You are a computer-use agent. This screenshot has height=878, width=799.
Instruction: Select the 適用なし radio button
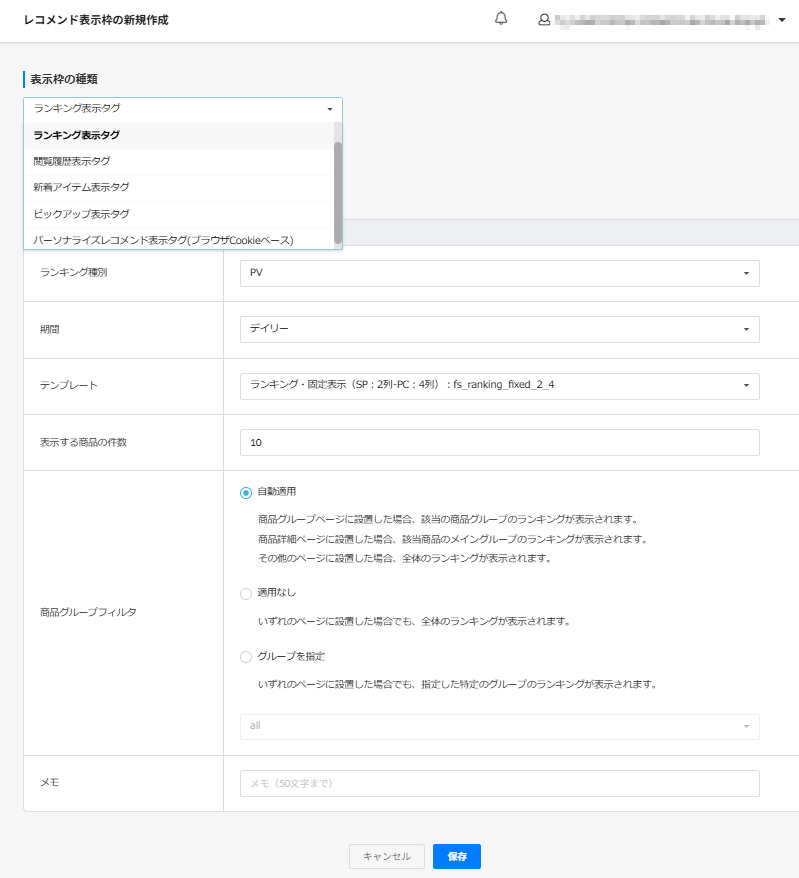point(246,594)
